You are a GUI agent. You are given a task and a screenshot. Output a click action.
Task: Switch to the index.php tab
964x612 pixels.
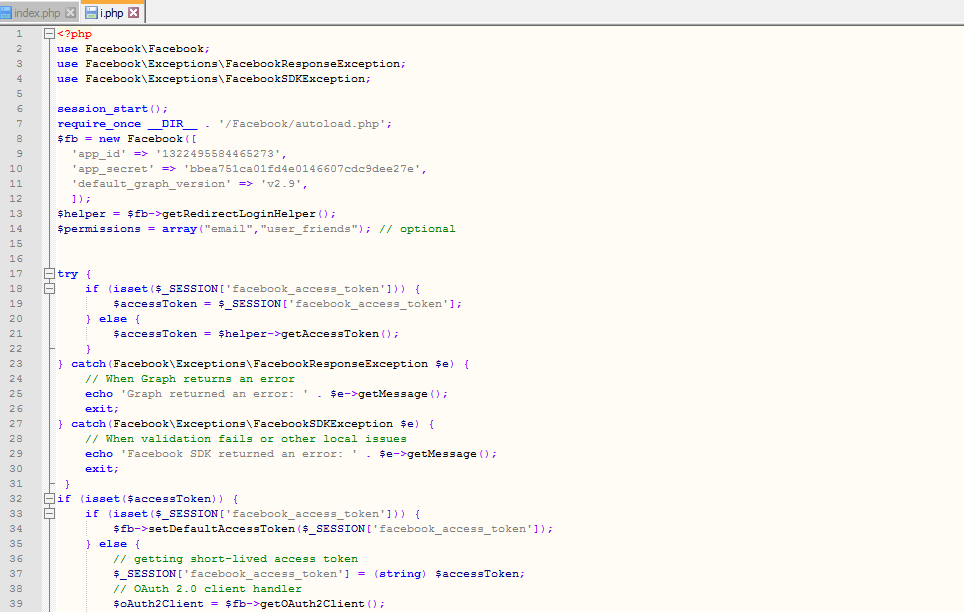[x=37, y=12]
